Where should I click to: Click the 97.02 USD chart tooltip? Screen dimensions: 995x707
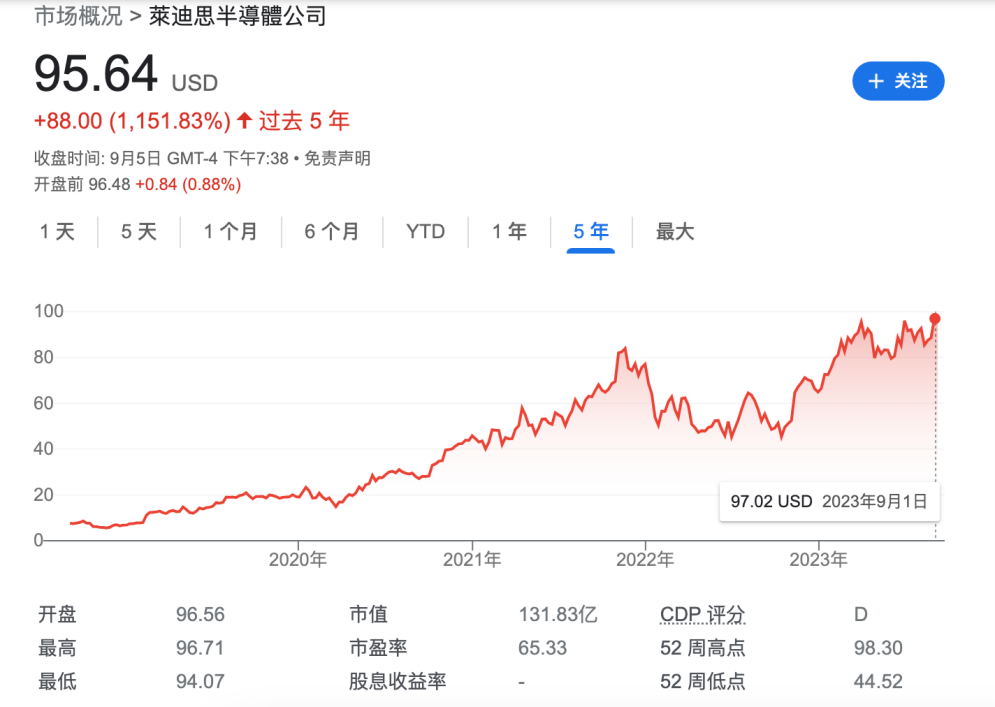pyautogui.click(x=829, y=501)
